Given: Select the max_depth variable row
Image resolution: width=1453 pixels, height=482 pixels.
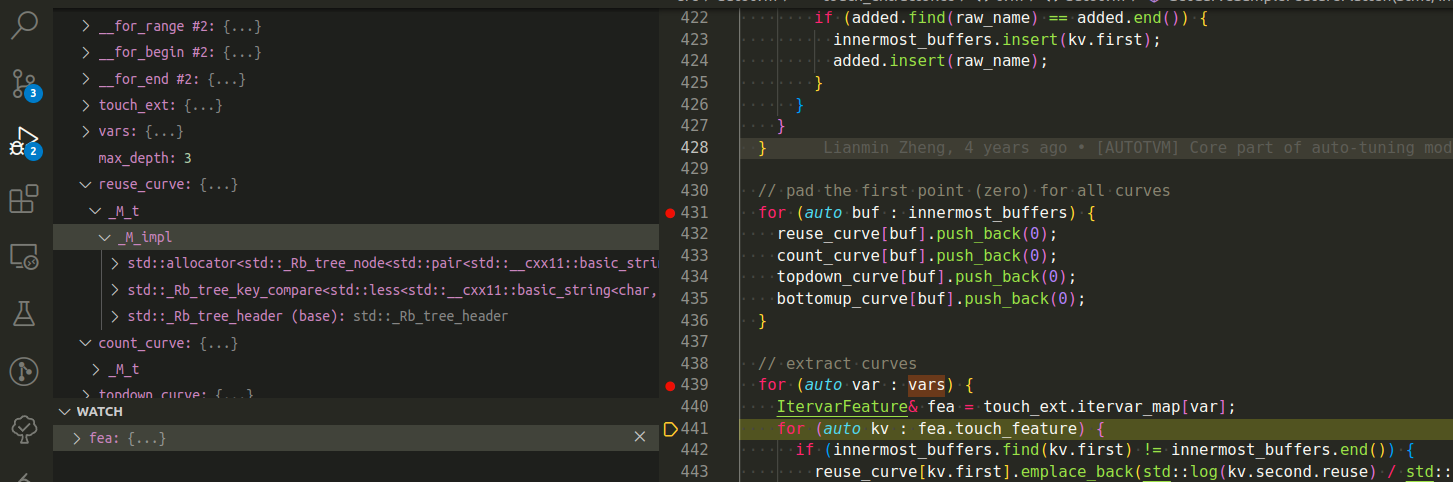Looking at the screenshot, I should click(144, 158).
